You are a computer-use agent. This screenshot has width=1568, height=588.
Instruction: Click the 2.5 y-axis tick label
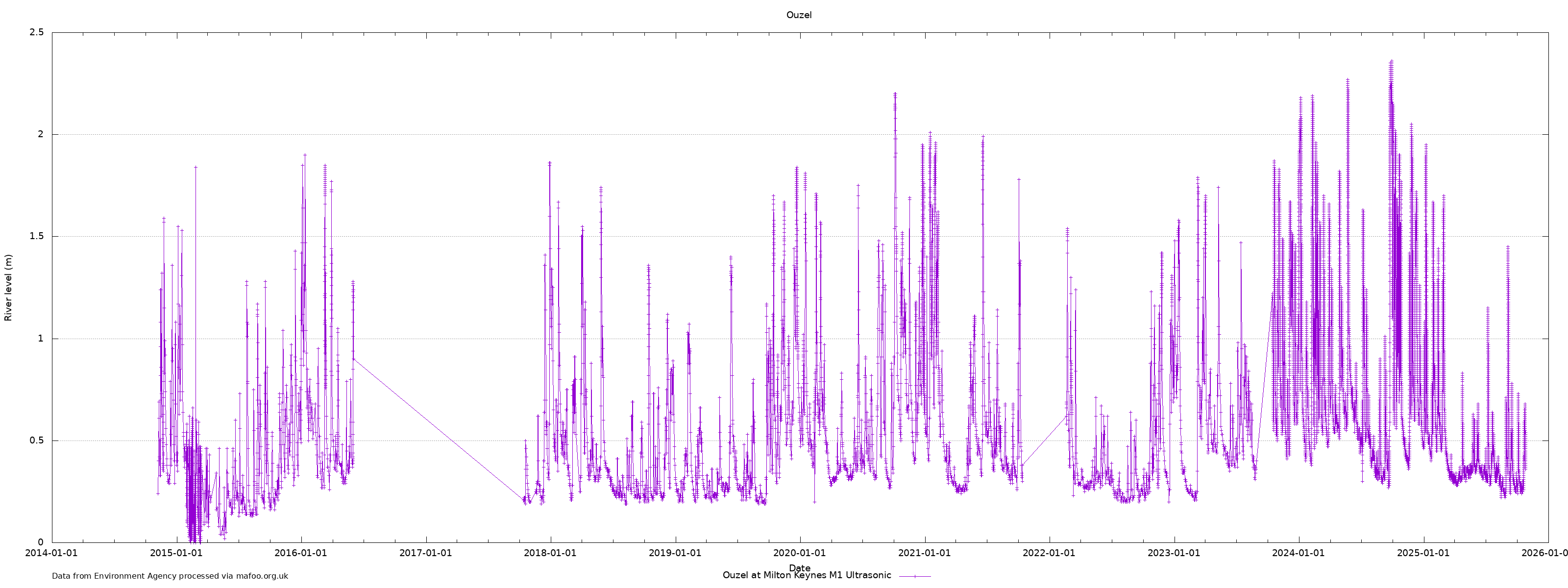coord(37,32)
